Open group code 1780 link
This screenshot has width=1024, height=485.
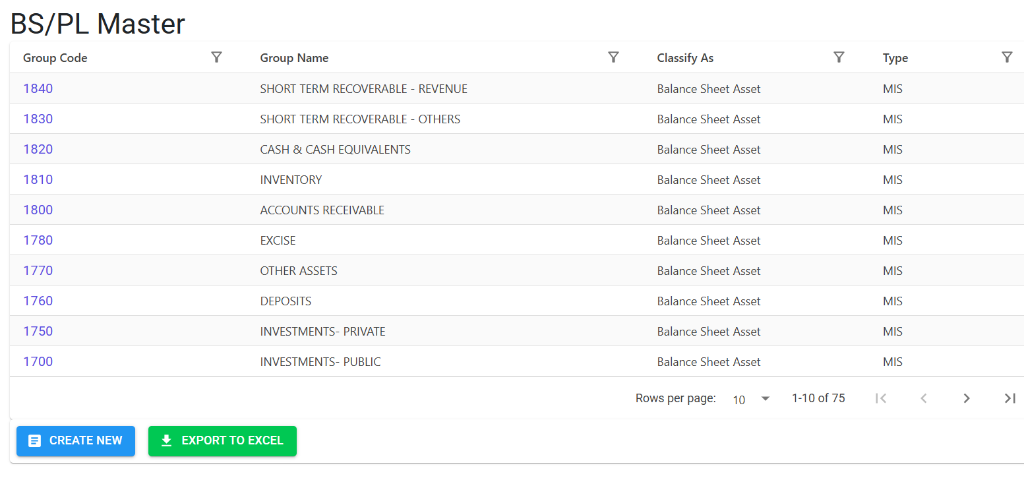click(38, 240)
